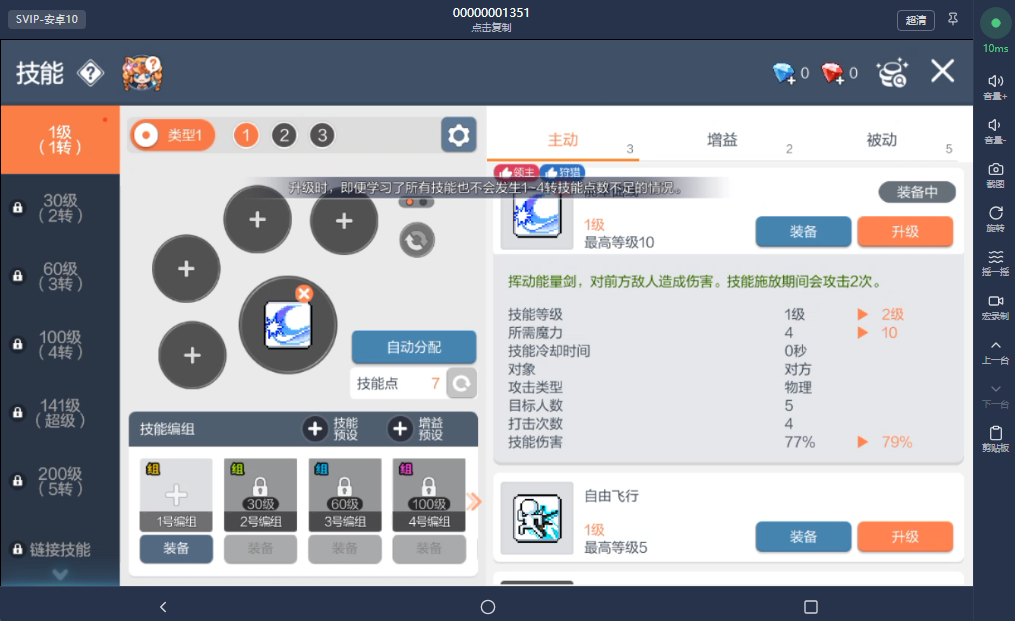Go to previous device with 上一台 arrow

point(995,352)
